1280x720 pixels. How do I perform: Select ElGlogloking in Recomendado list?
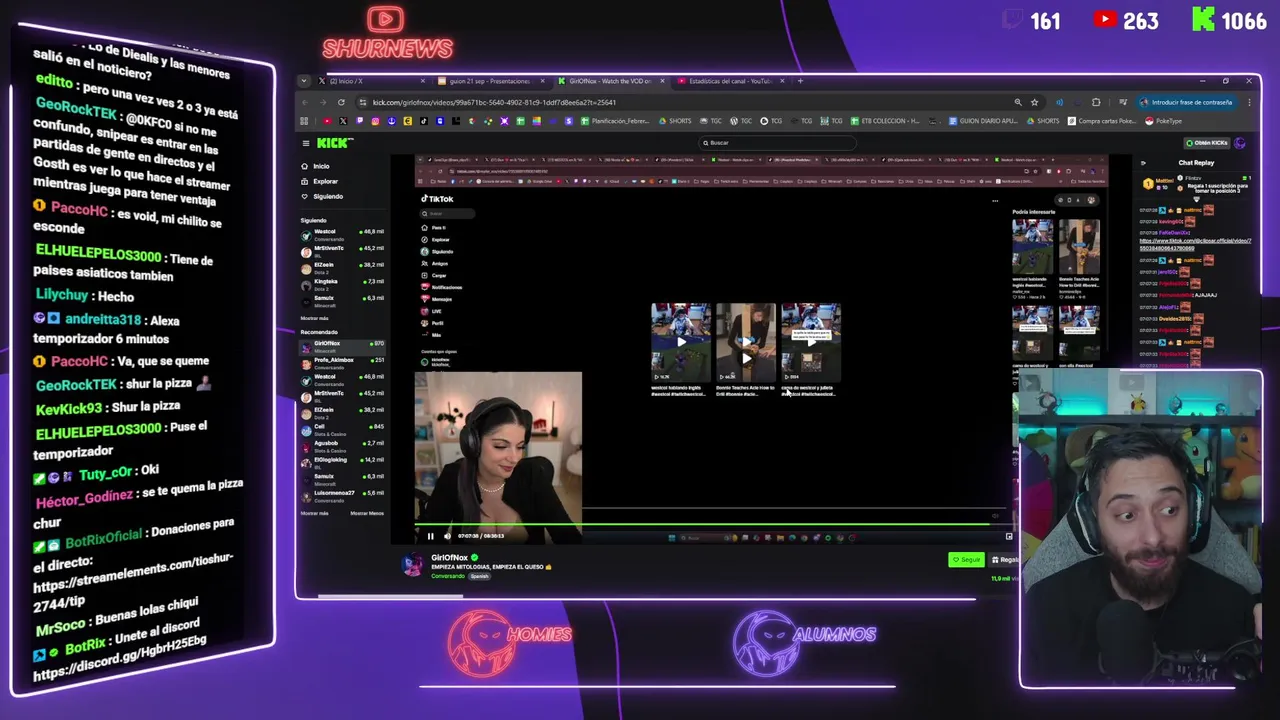343,462
